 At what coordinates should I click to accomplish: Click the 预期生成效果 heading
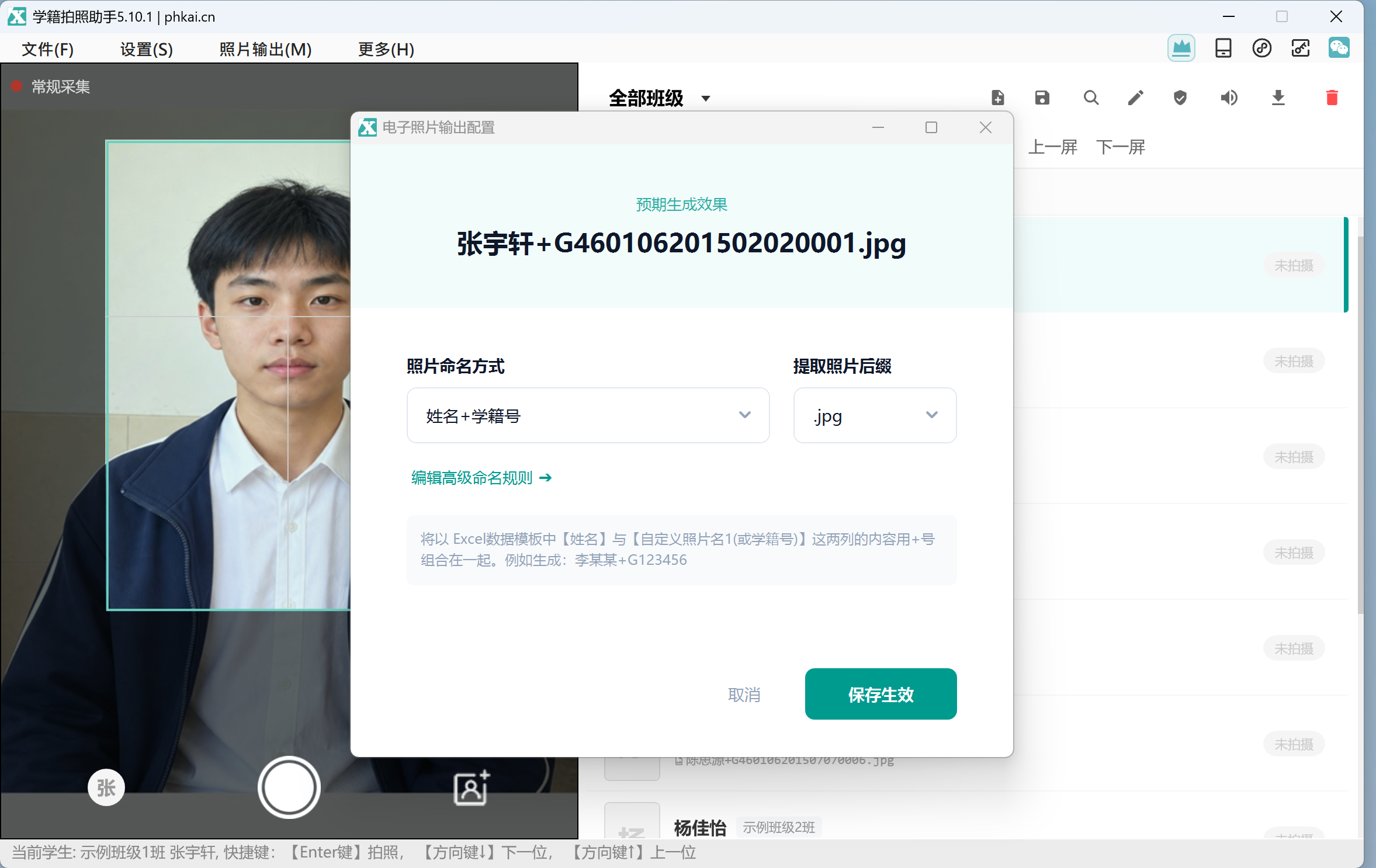point(681,204)
